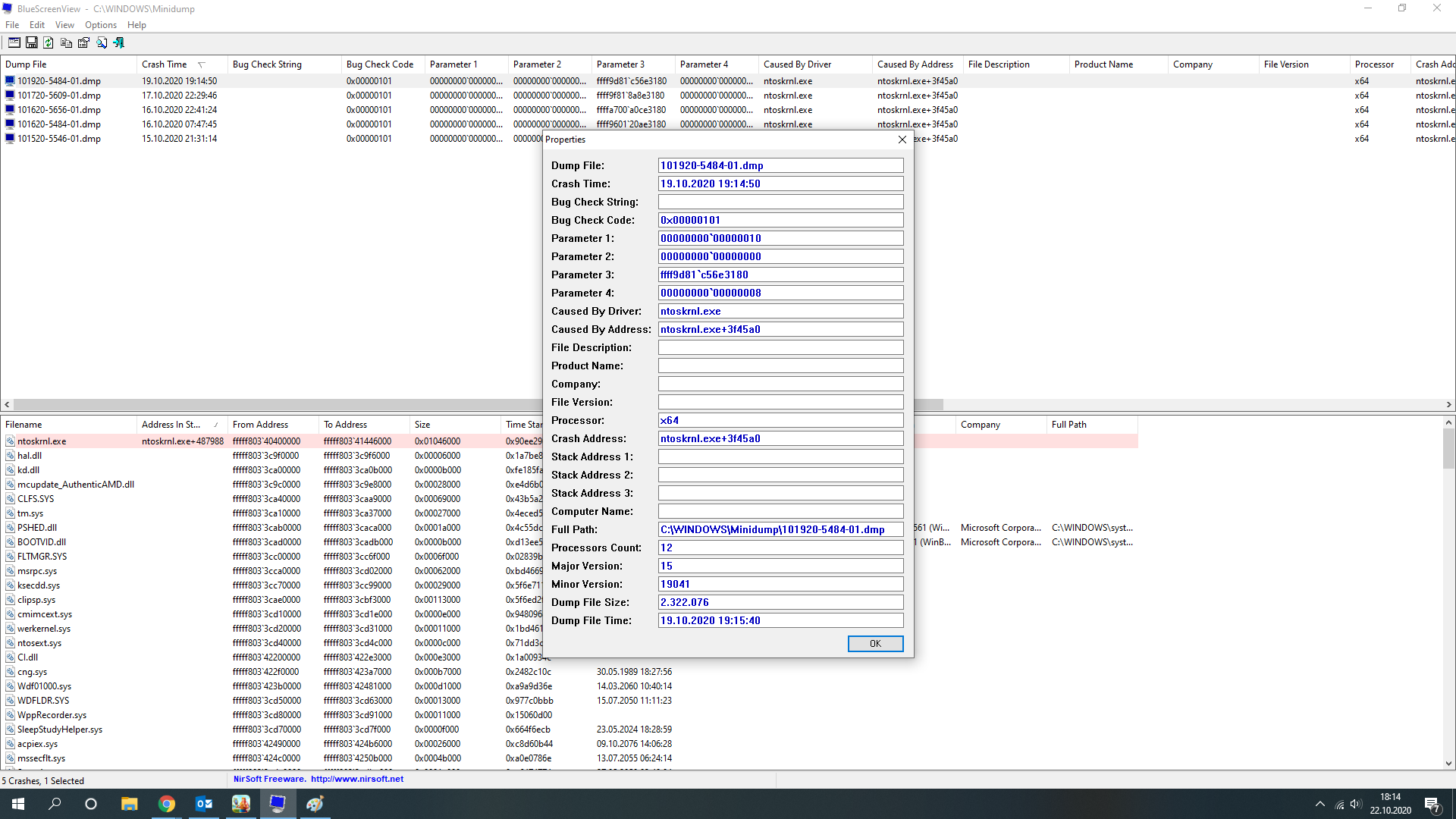
Task: Select the 101720-5609-01.dmp crash row
Action: pos(59,96)
